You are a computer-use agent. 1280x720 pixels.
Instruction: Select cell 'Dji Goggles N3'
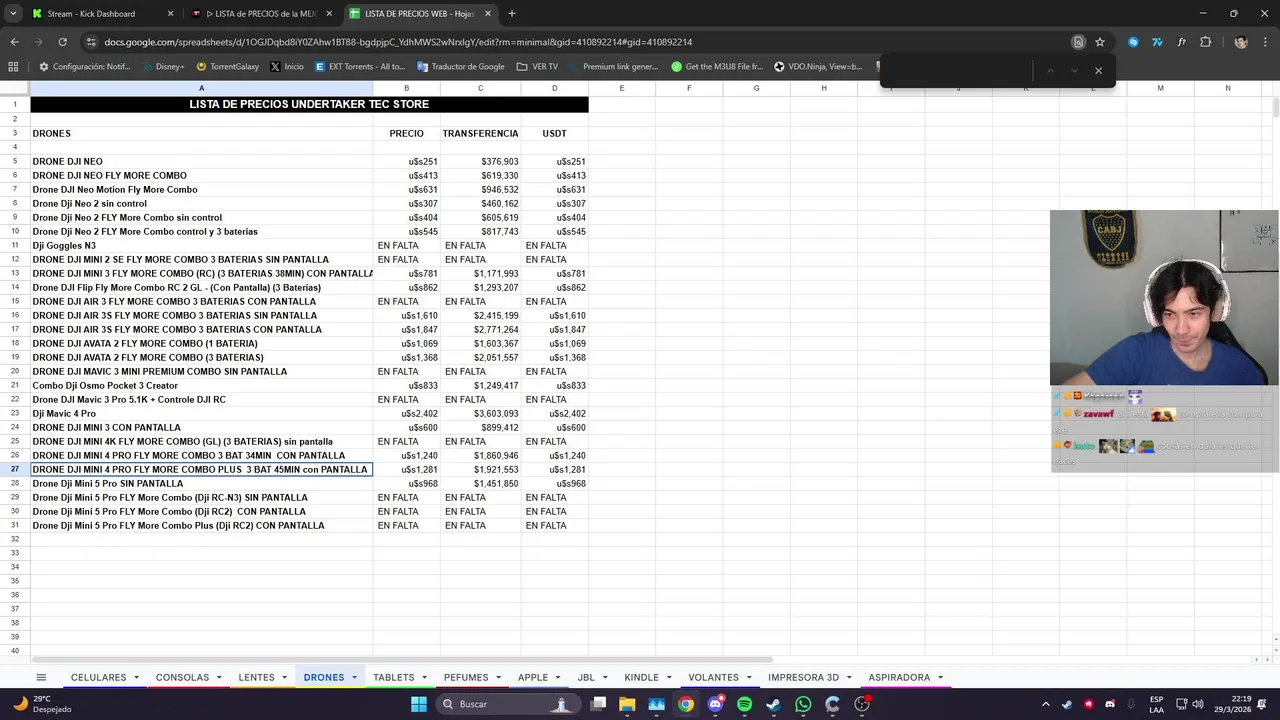201,245
